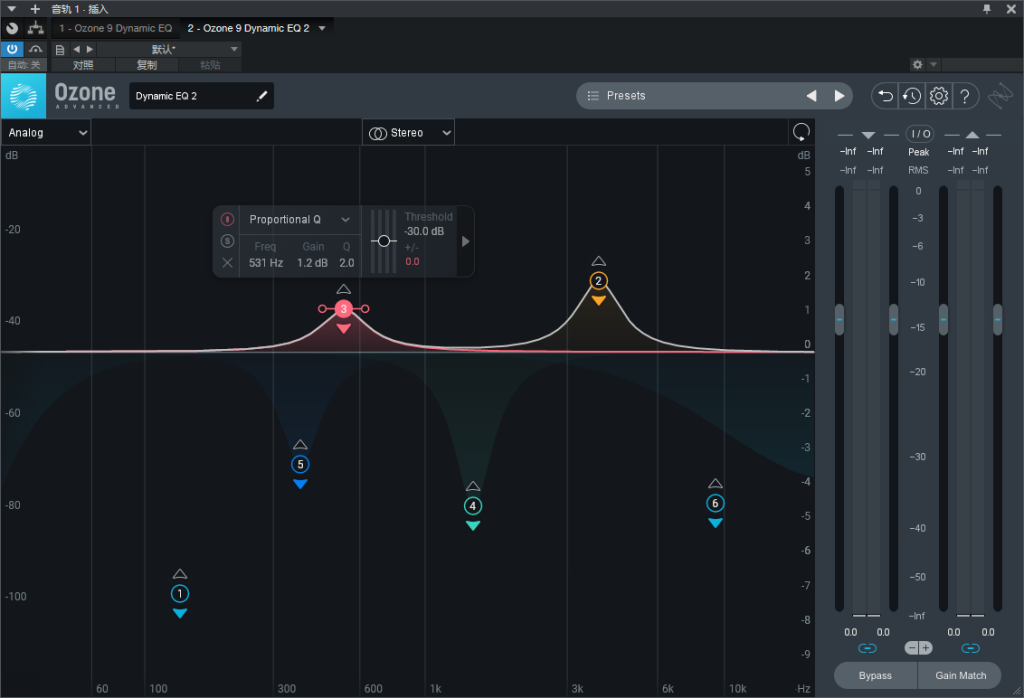Image resolution: width=1024 pixels, height=698 pixels.
Task: Click the next host preset arrow
Action: tap(89, 49)
